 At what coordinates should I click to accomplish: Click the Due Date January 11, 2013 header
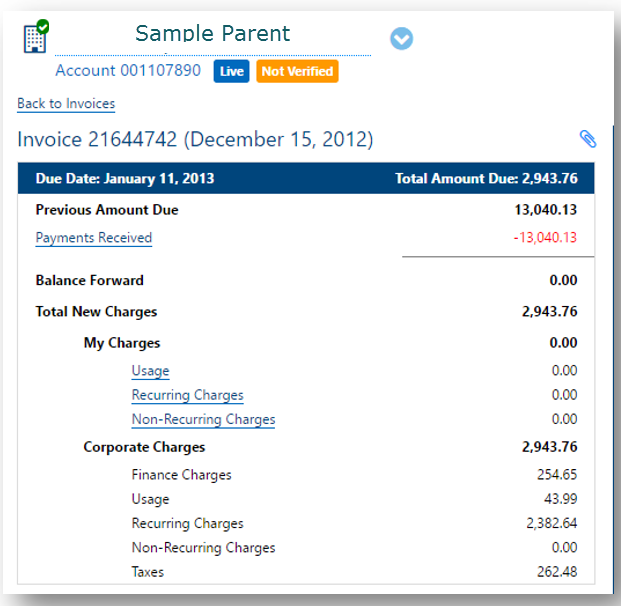pos(125,179)
